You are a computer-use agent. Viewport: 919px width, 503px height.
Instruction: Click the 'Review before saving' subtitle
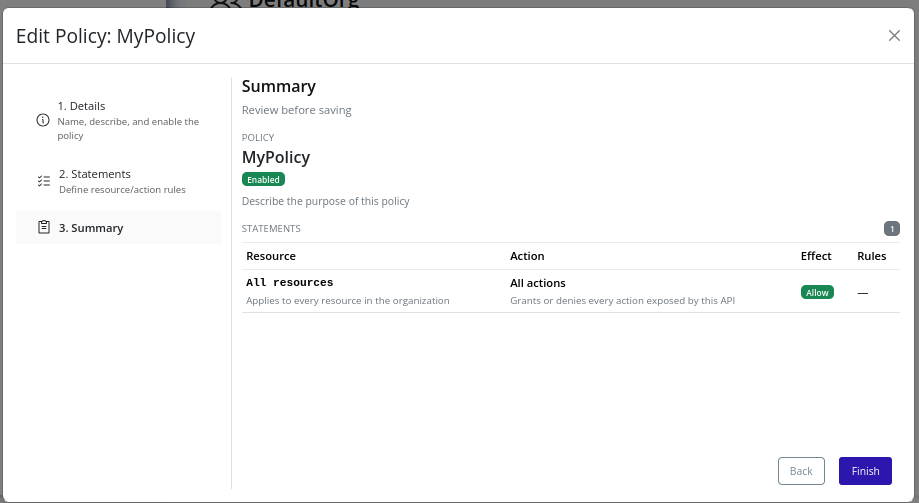point(297,110)
